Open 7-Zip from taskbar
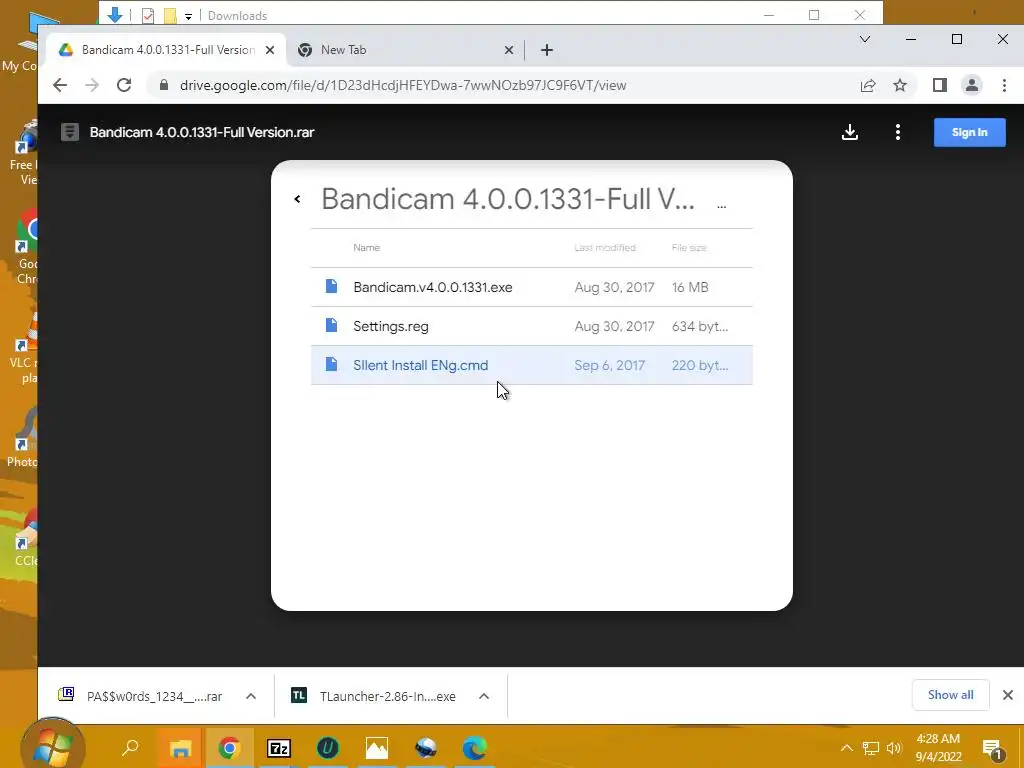The width and height of the screenshot is (1024, 768). (279, 748)
